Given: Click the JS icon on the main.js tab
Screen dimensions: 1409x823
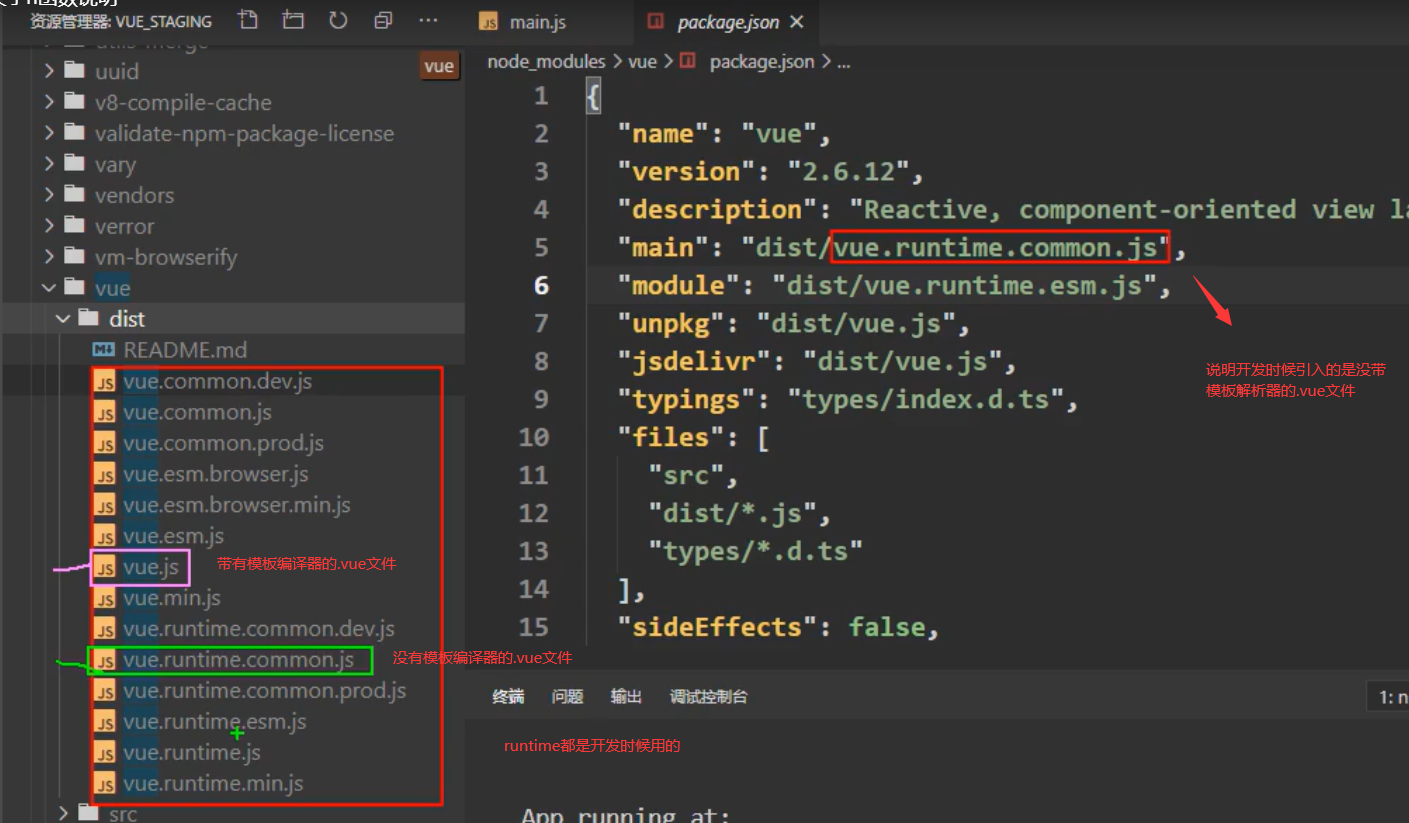Looking at the screenshot, I should (488, 22).
